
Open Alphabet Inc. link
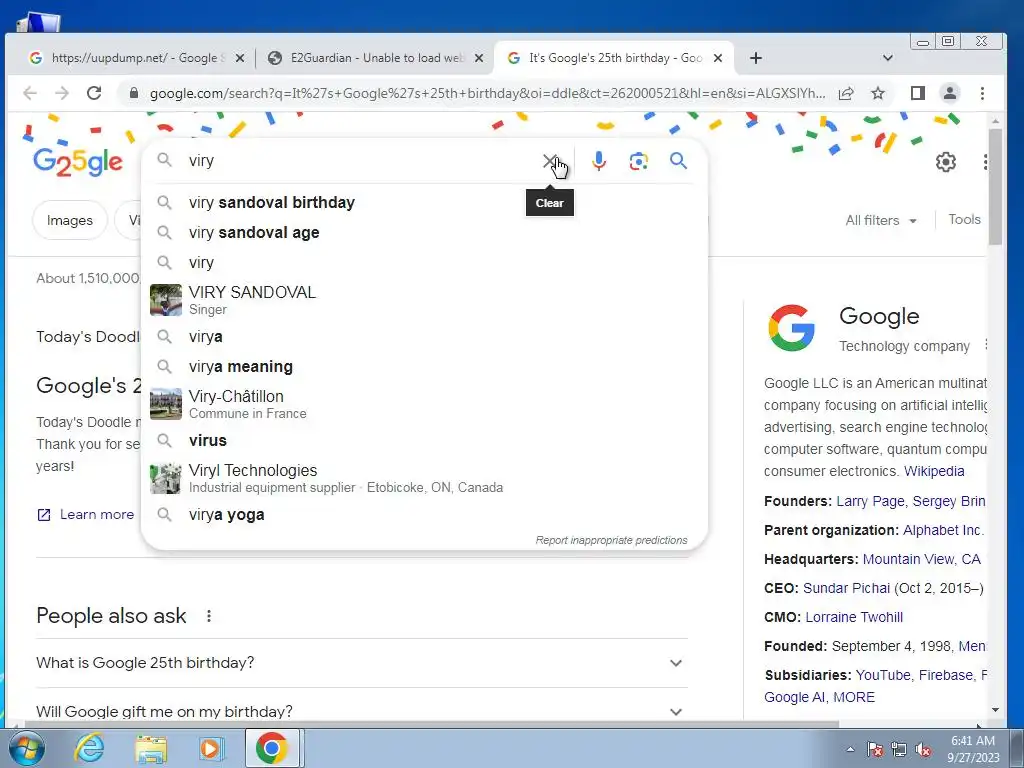click(943, 530)
